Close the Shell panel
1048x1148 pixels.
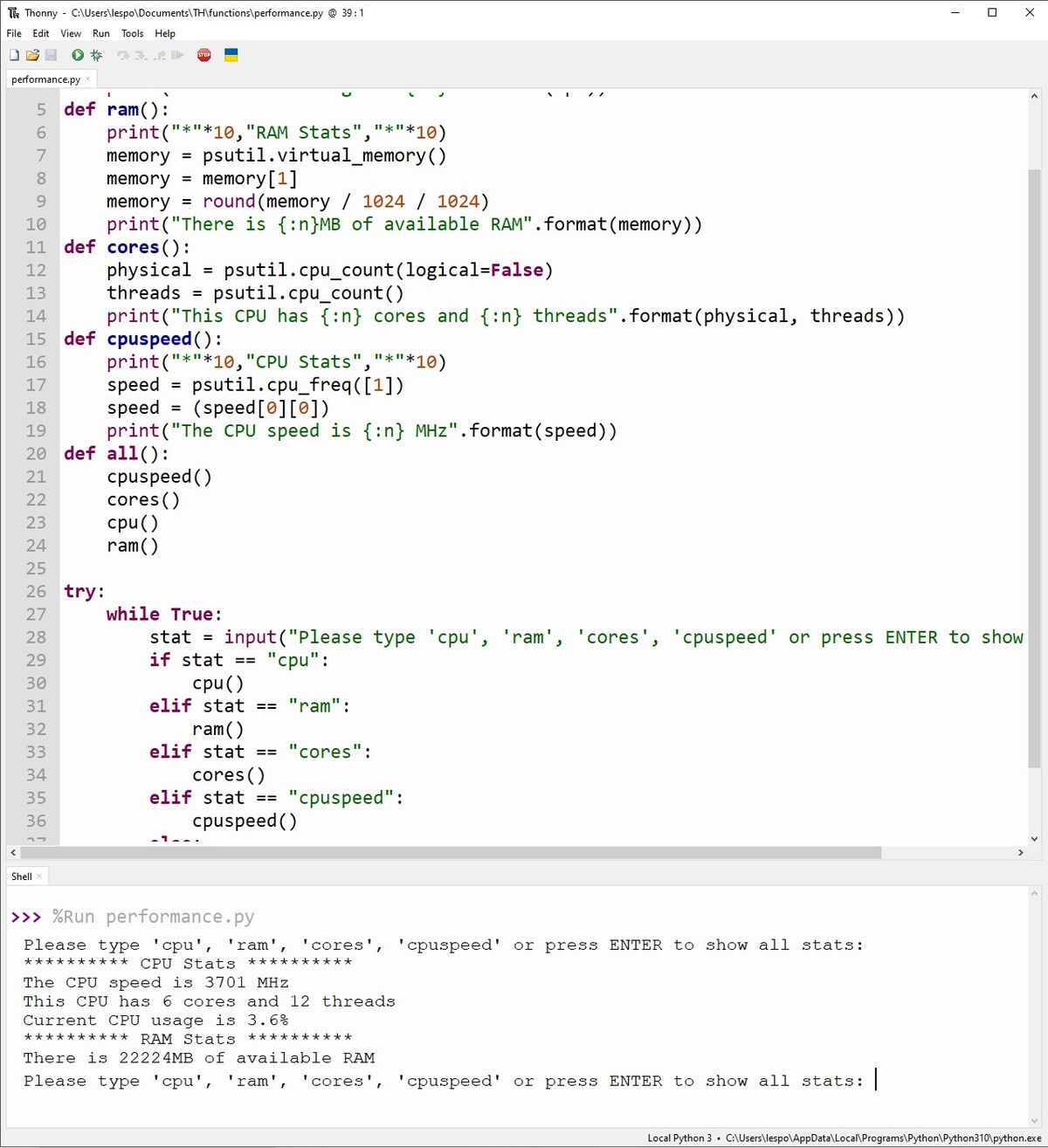coord(38,876)
